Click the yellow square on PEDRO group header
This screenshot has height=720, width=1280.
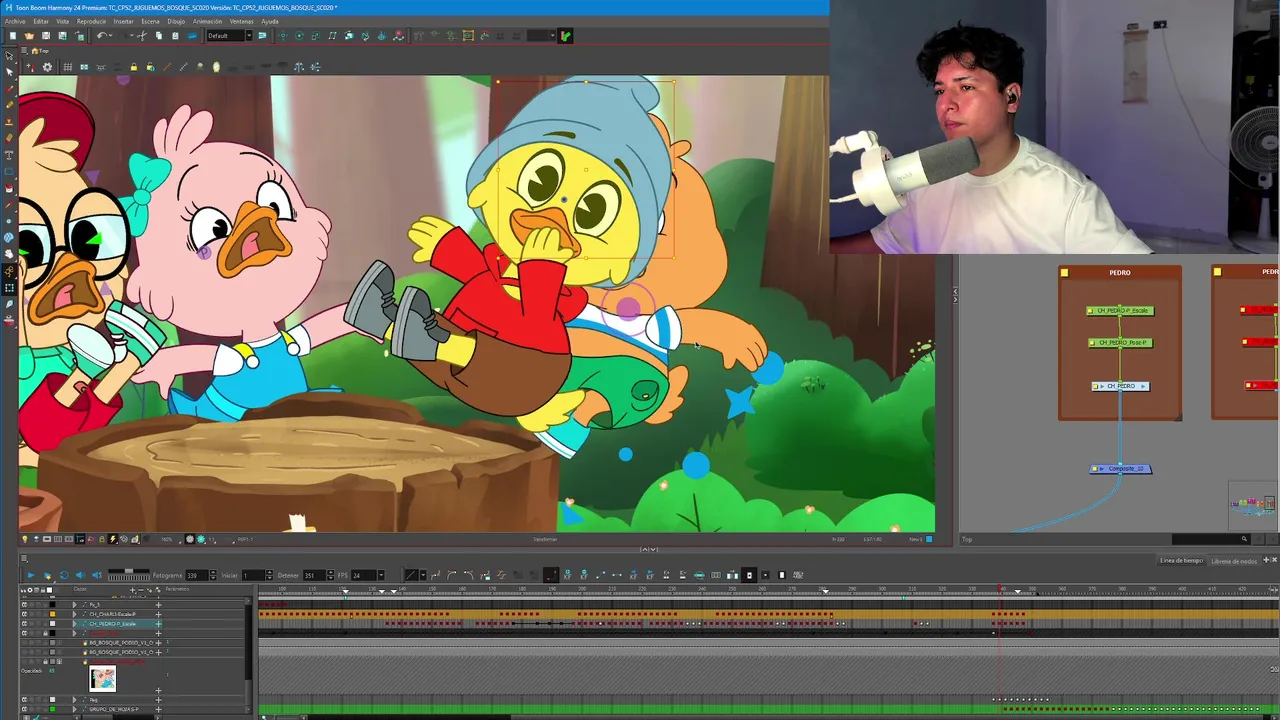1065,272
